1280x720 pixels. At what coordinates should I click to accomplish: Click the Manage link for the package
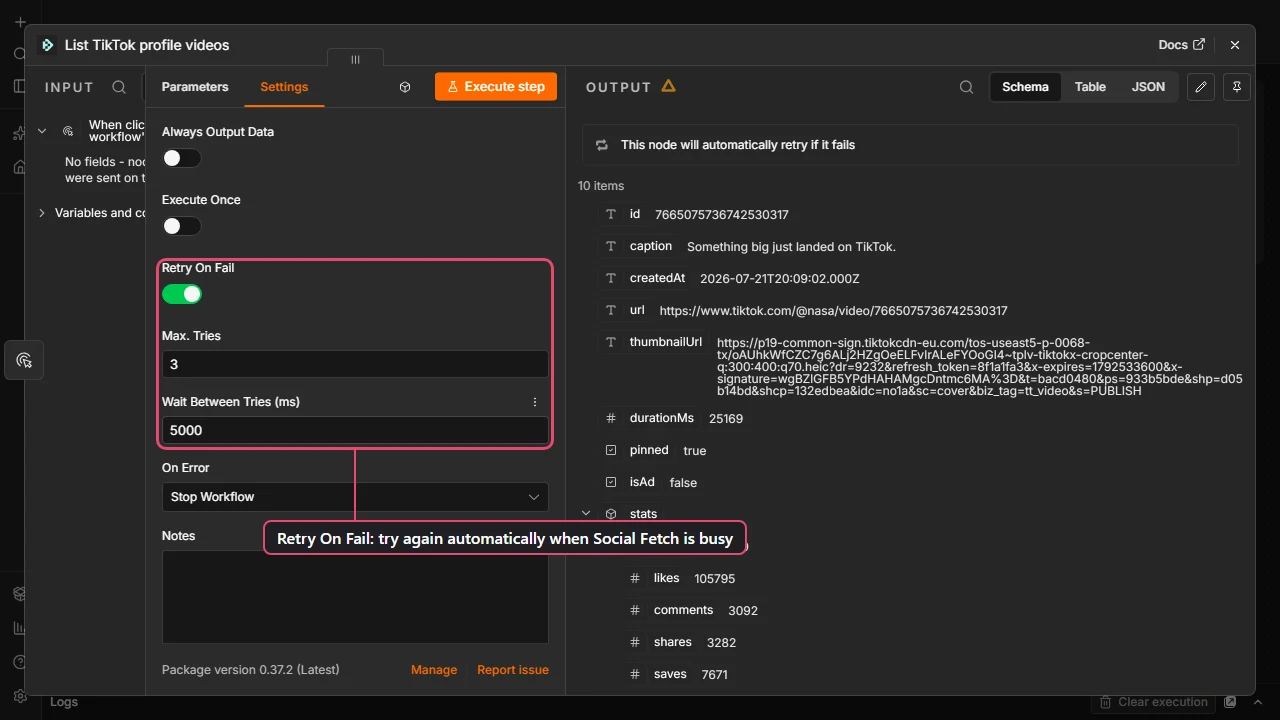434,670
